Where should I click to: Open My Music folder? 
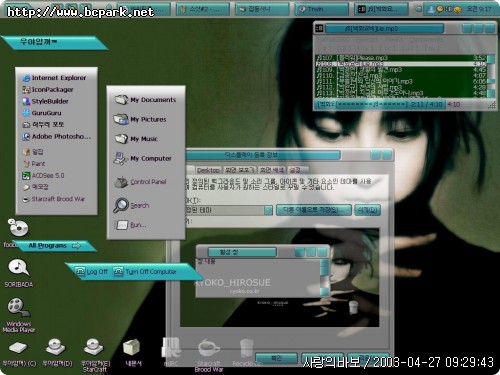click(136, 139)
